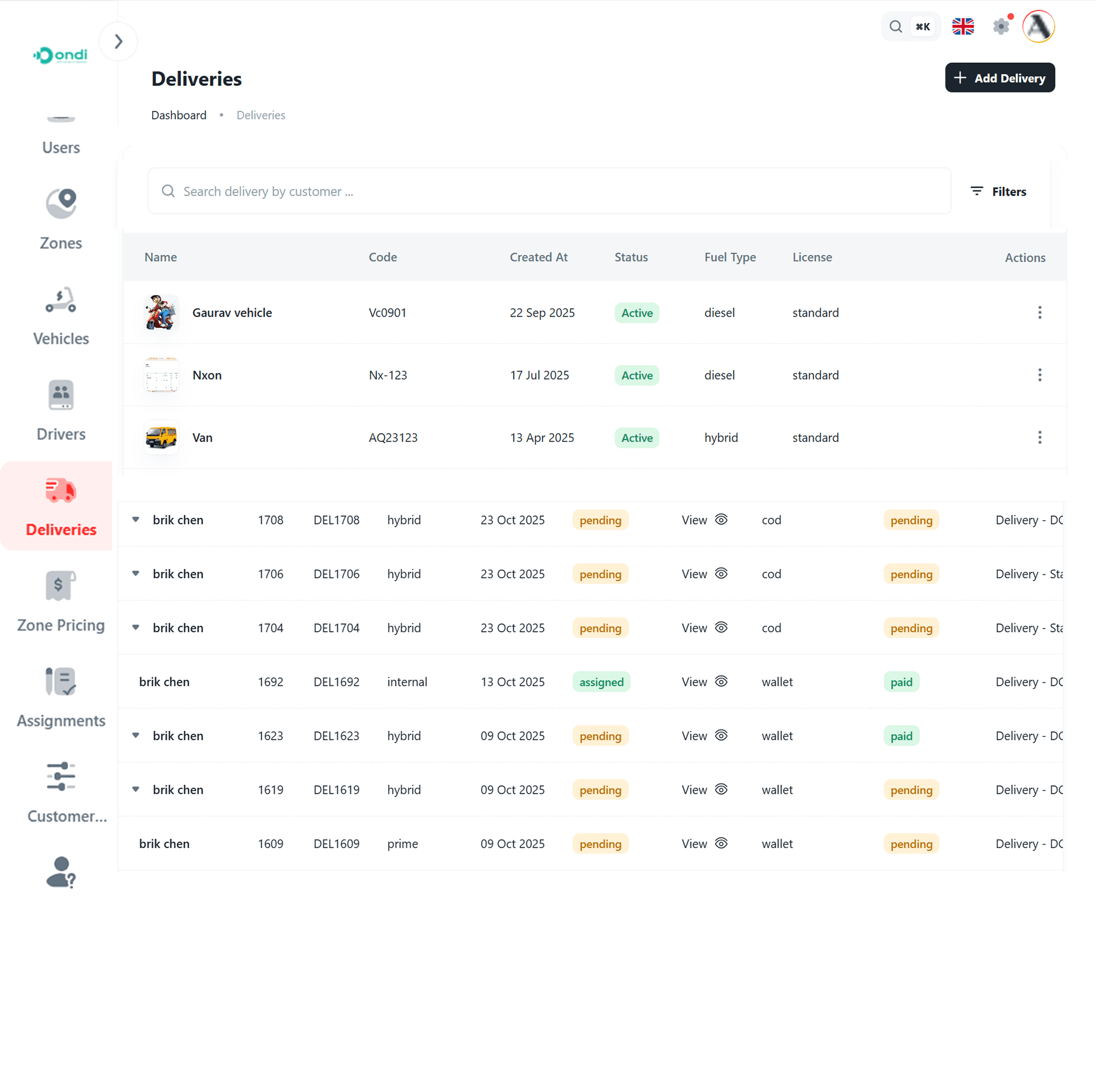Open the Vehicles scooter icon
Viewport: 1098px width, 1092px height.
point(61,299)
